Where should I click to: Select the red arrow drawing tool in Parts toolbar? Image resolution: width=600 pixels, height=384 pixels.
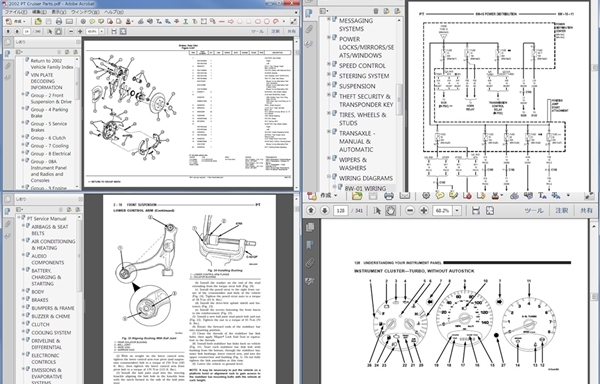(x=231, y=21)
